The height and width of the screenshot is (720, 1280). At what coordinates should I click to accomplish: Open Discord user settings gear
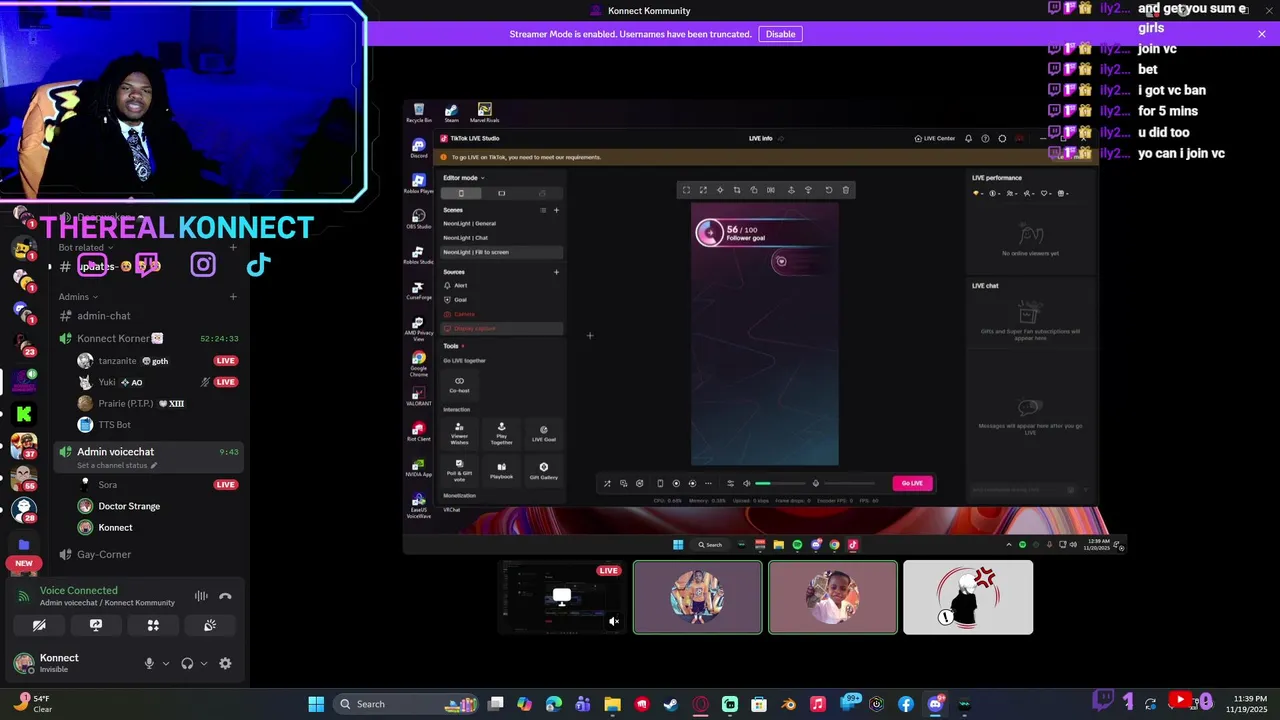pos(225,663)
